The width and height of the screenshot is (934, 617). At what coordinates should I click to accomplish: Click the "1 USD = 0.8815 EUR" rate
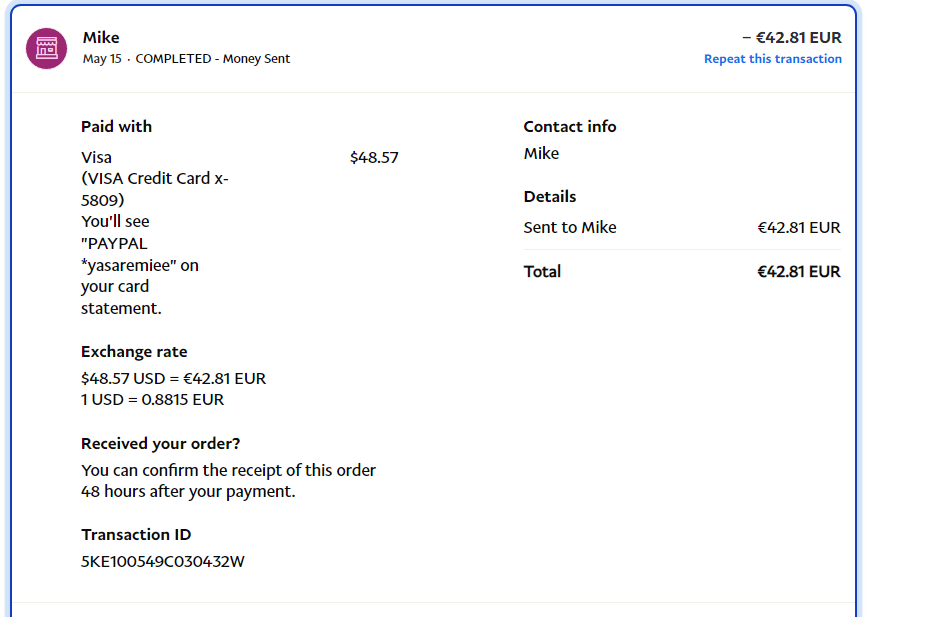[152, 400]
